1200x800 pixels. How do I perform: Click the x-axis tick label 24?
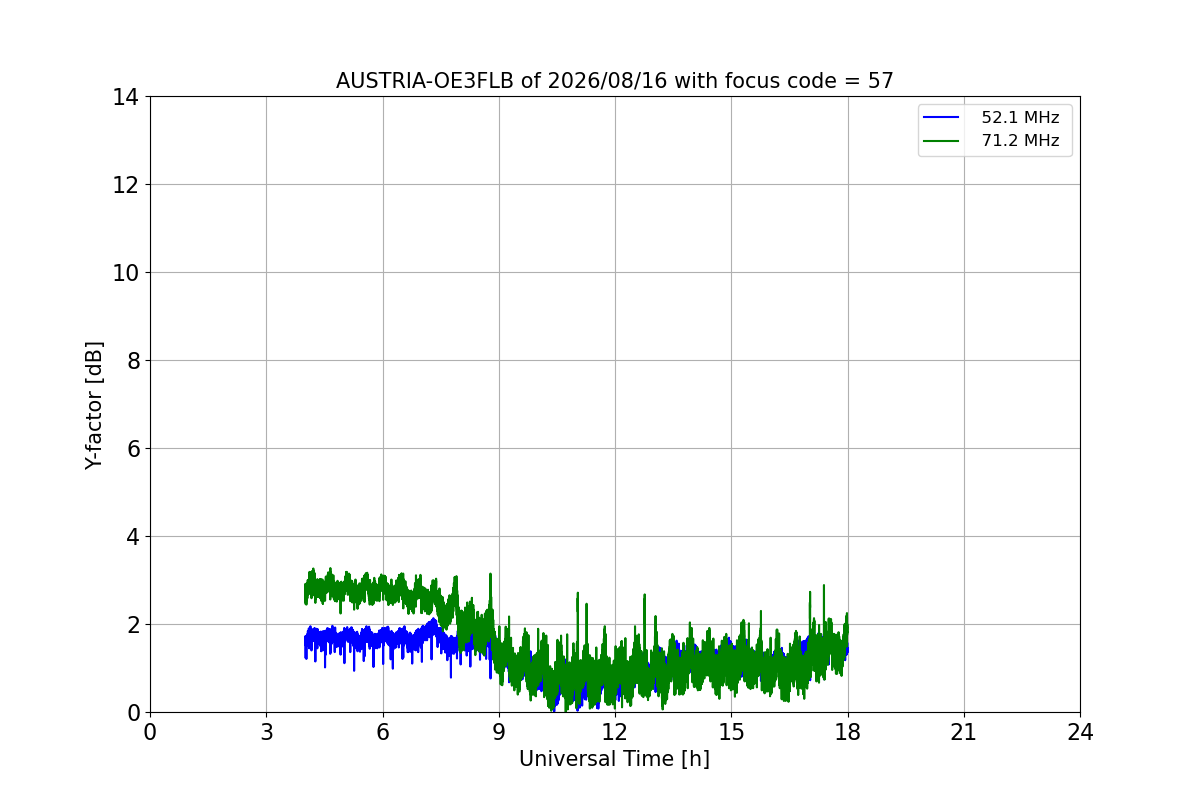tap(1080, 732)
